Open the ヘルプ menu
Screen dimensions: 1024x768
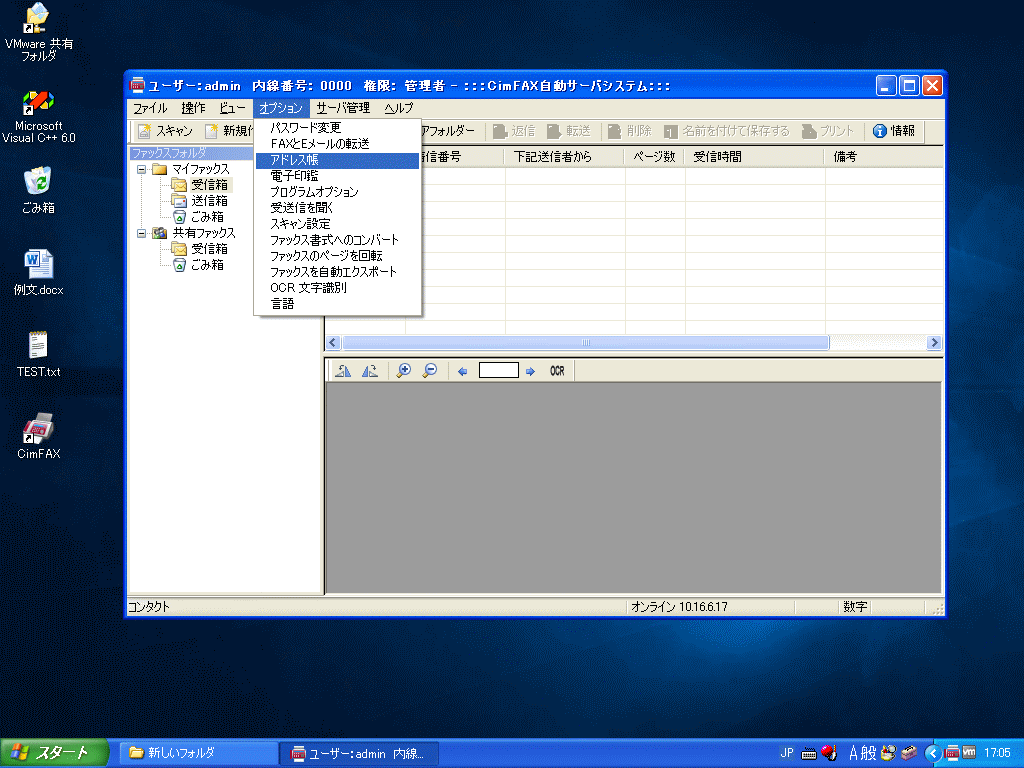(x=398, y=108)
